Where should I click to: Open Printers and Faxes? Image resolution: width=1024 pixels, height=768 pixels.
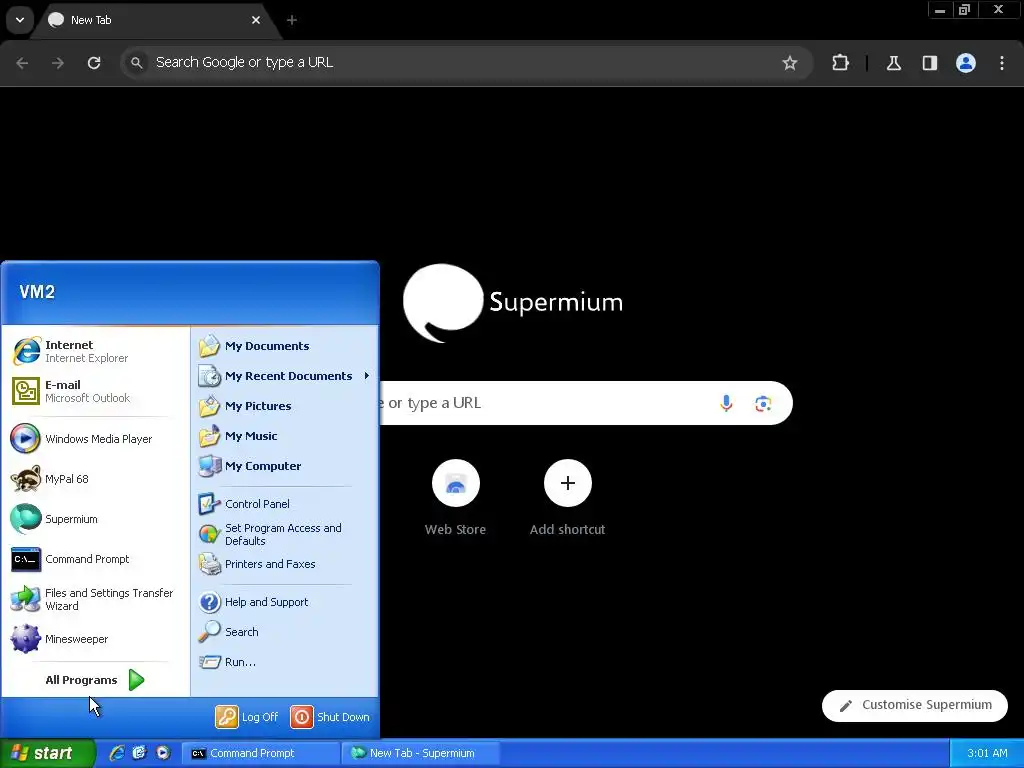pos(285,564)
